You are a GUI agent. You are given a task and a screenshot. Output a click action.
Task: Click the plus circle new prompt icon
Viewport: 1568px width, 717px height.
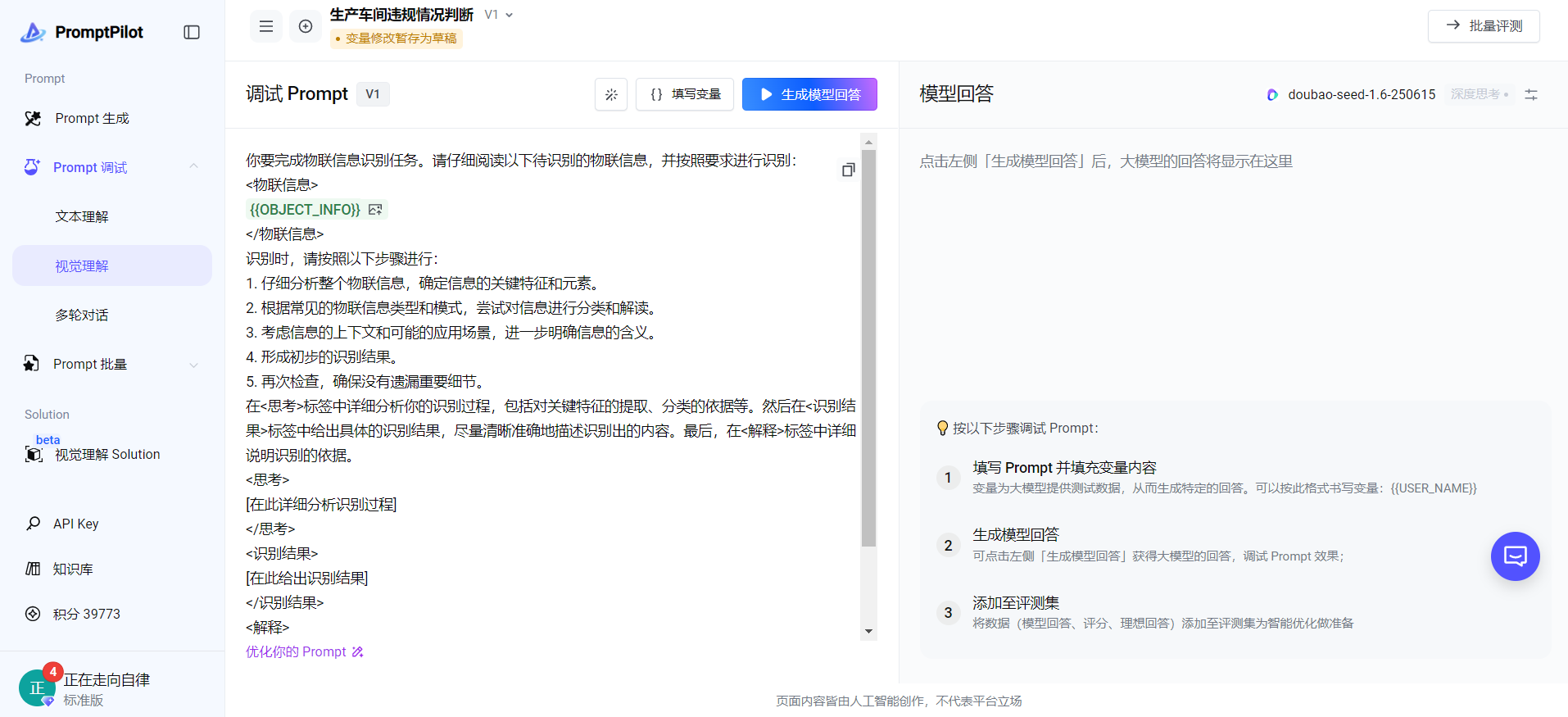pyautogui.click(x=306, y=26)
